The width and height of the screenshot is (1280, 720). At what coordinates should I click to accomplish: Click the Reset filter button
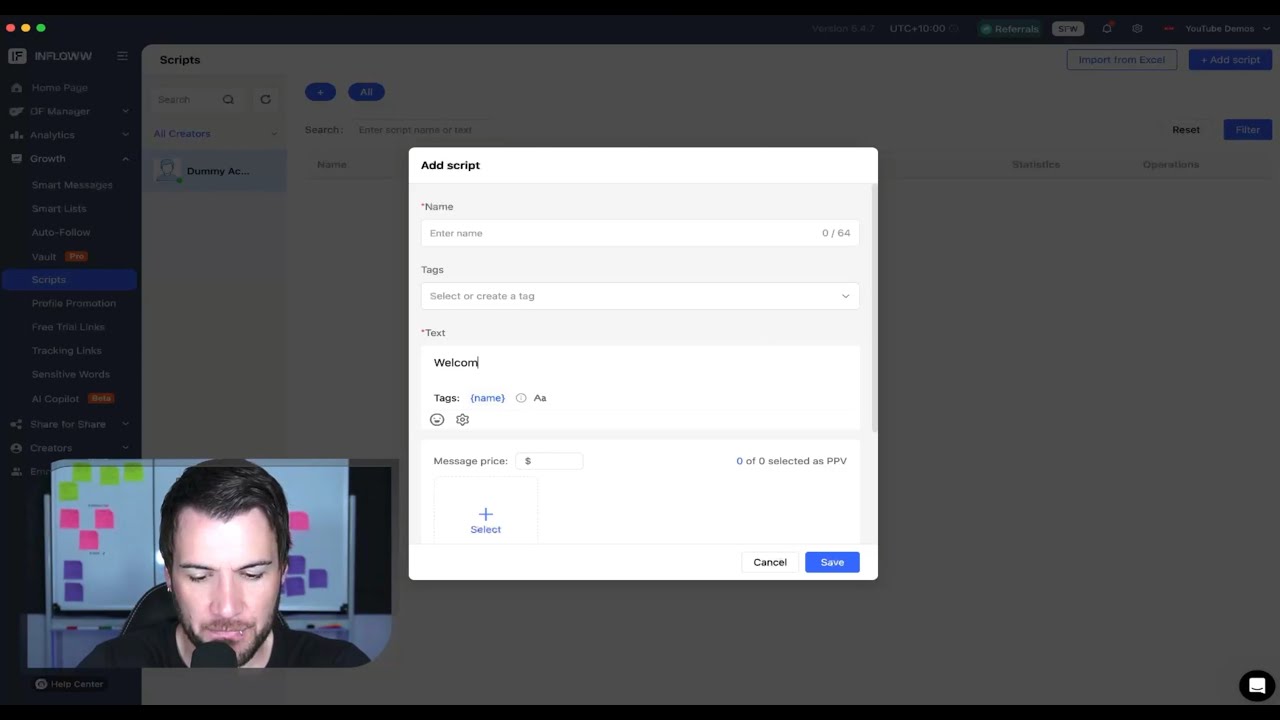1186,130
